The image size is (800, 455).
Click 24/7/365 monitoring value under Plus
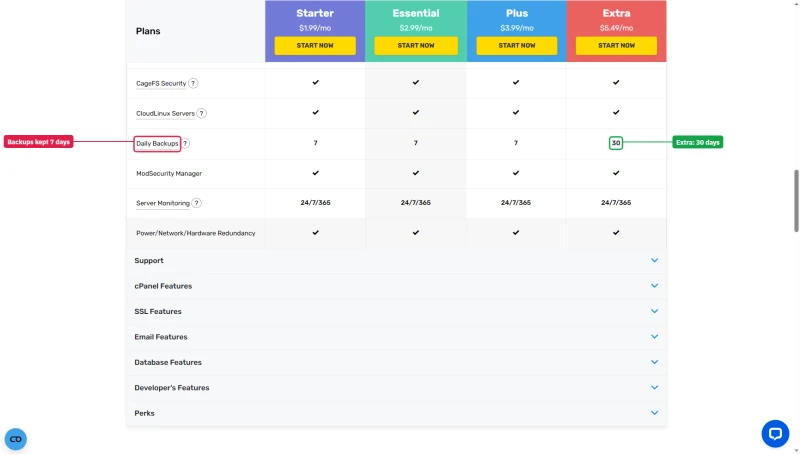coord(516,203)
